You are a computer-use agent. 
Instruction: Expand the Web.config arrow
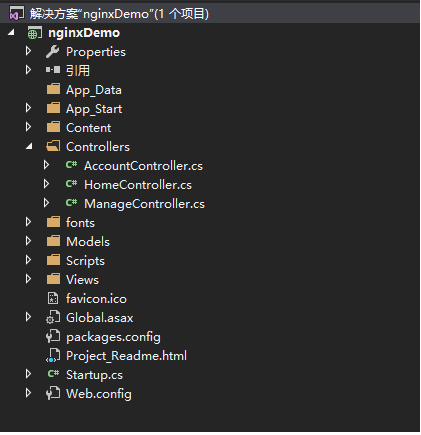29,393
